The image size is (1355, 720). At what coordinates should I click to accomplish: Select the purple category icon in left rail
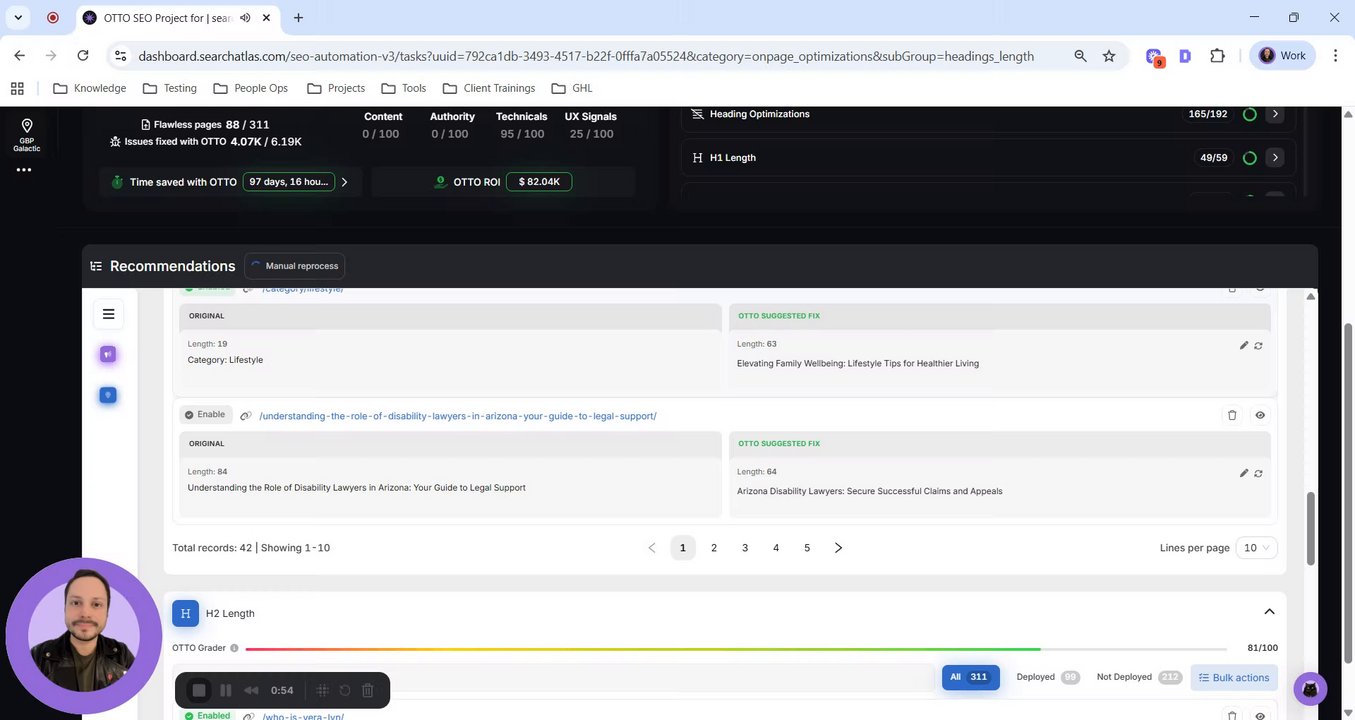click(108, 354)
